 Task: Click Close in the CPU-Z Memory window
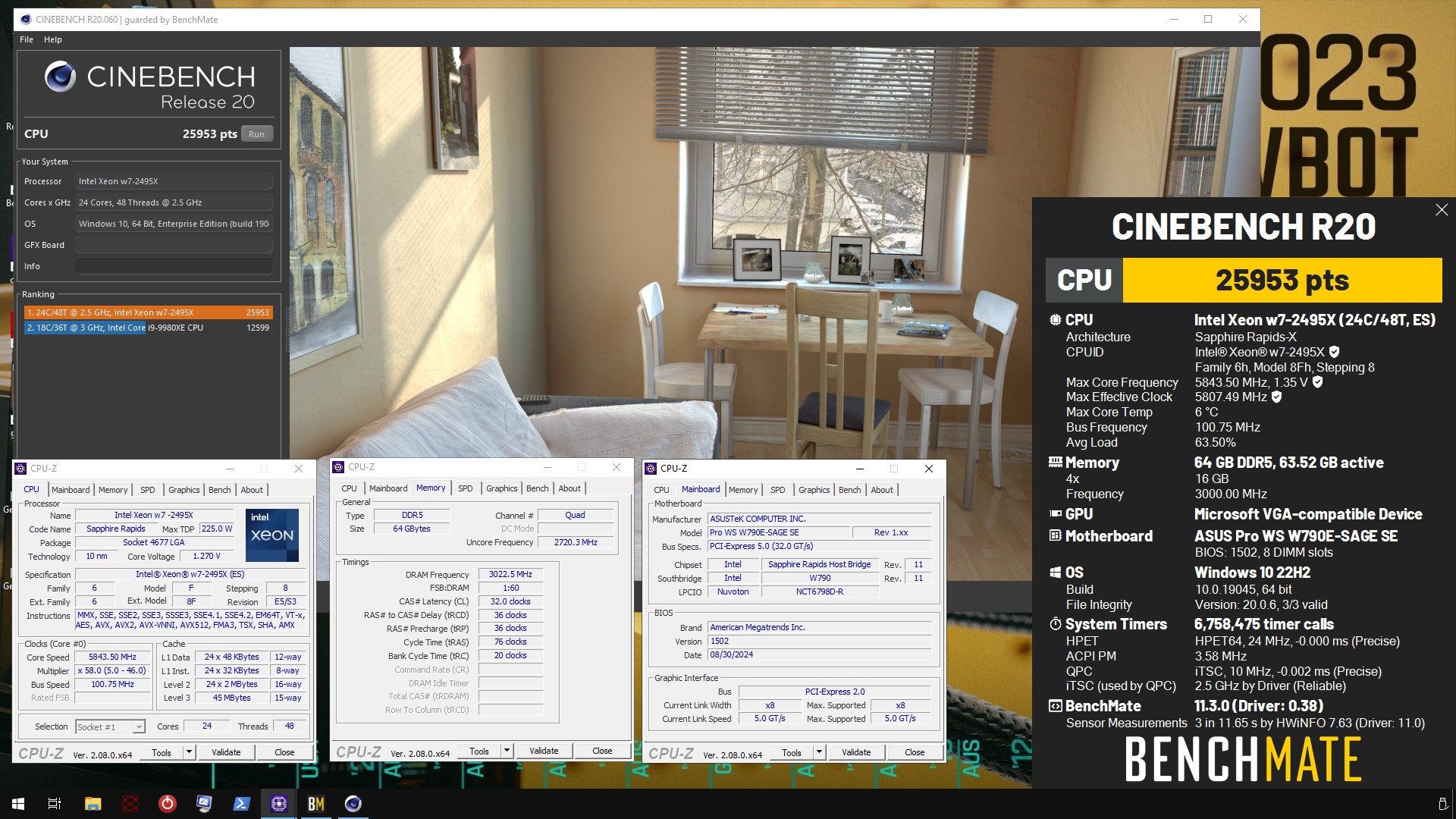point(602,751)
